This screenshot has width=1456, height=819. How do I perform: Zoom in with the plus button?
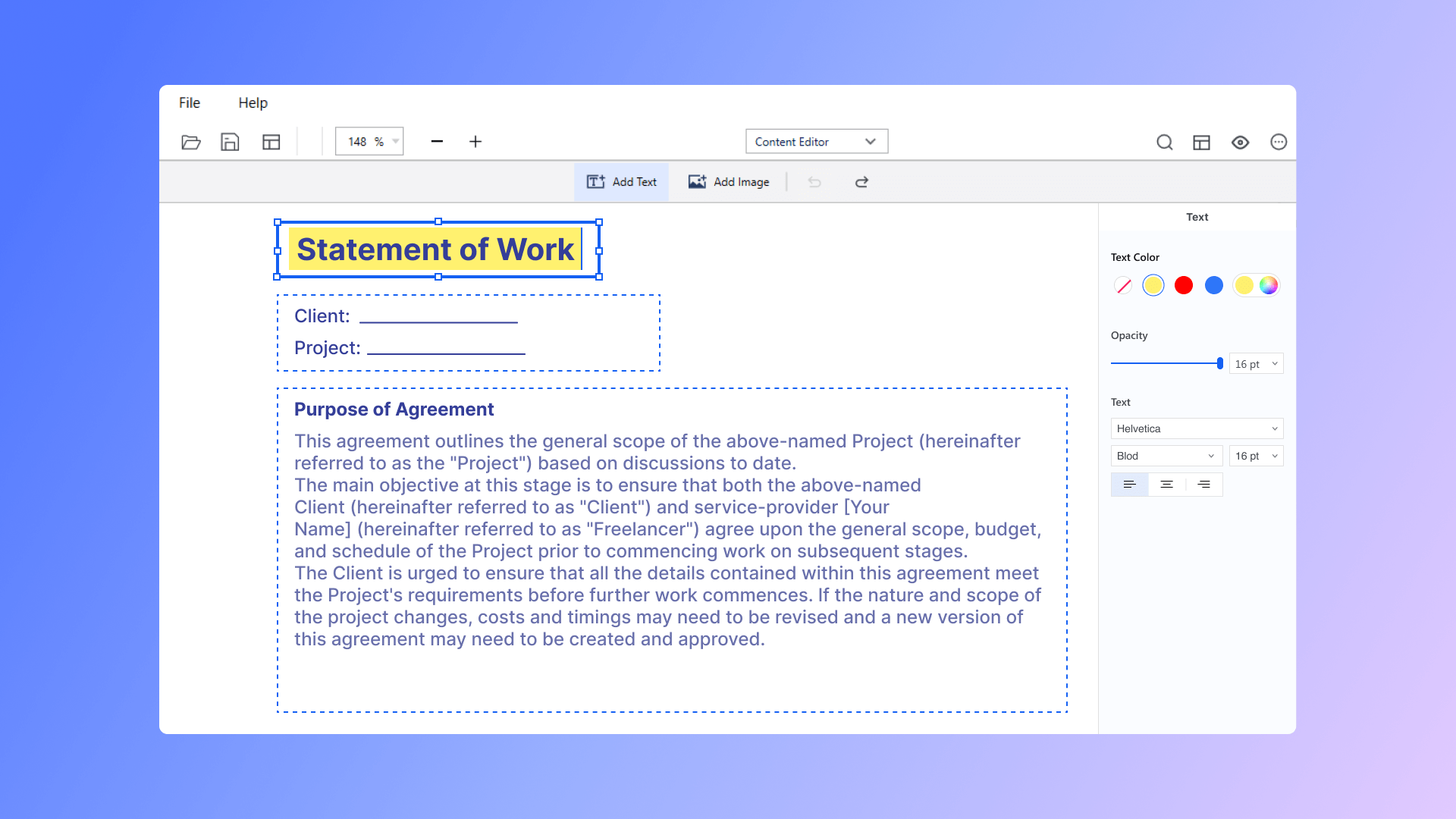click(x=475, y=141)
